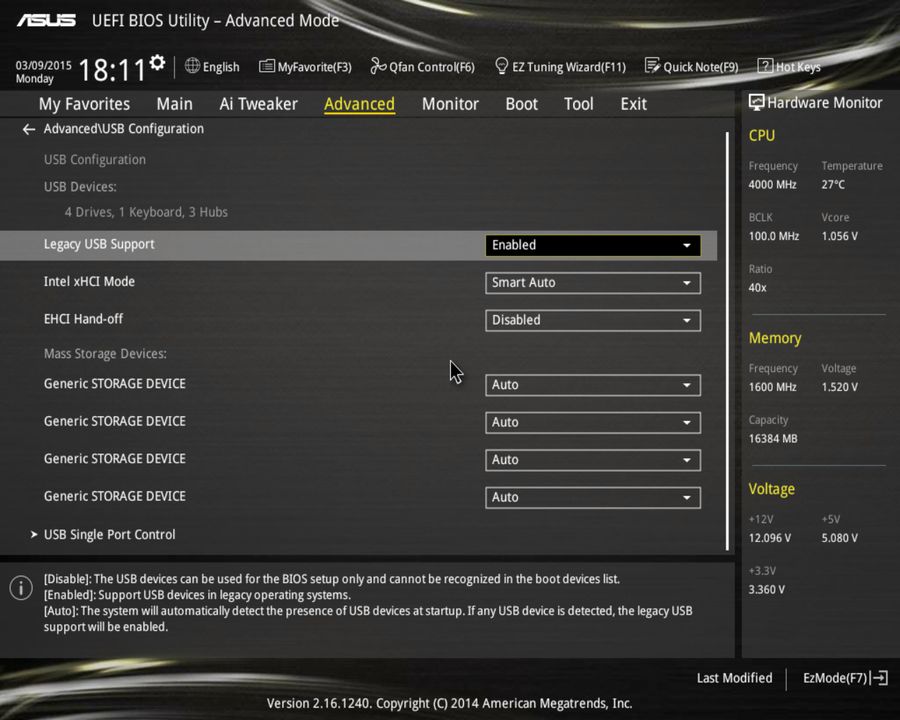Expand USB Single Port Control

click(x=109, y=534)
